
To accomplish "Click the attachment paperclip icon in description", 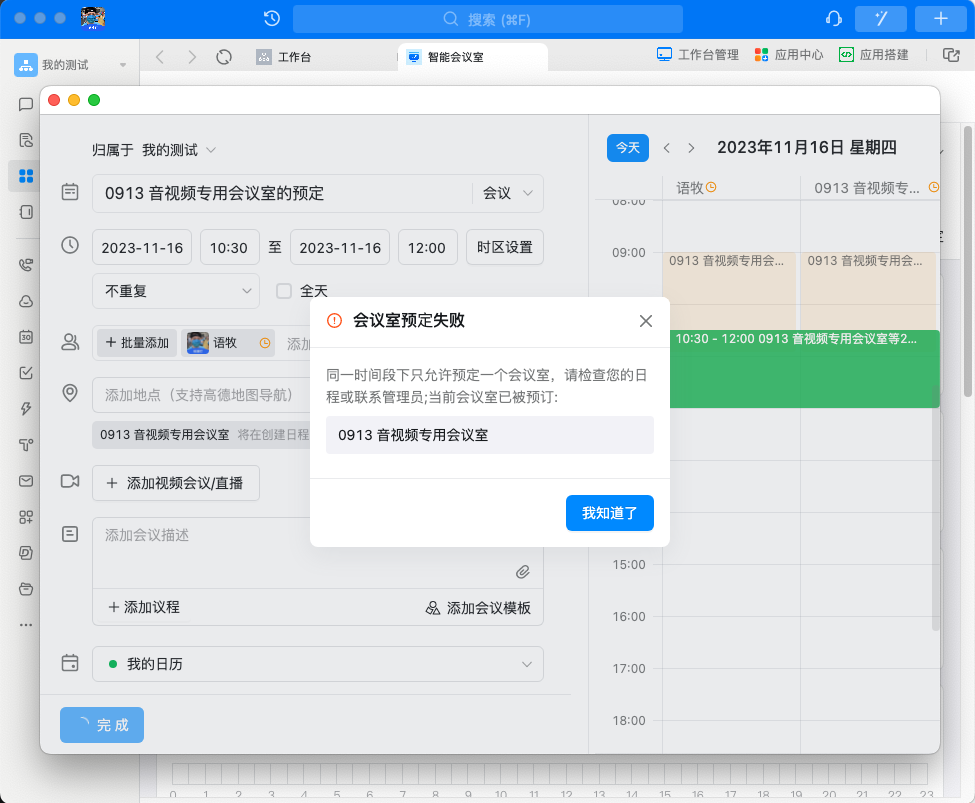I will point(522,572).
